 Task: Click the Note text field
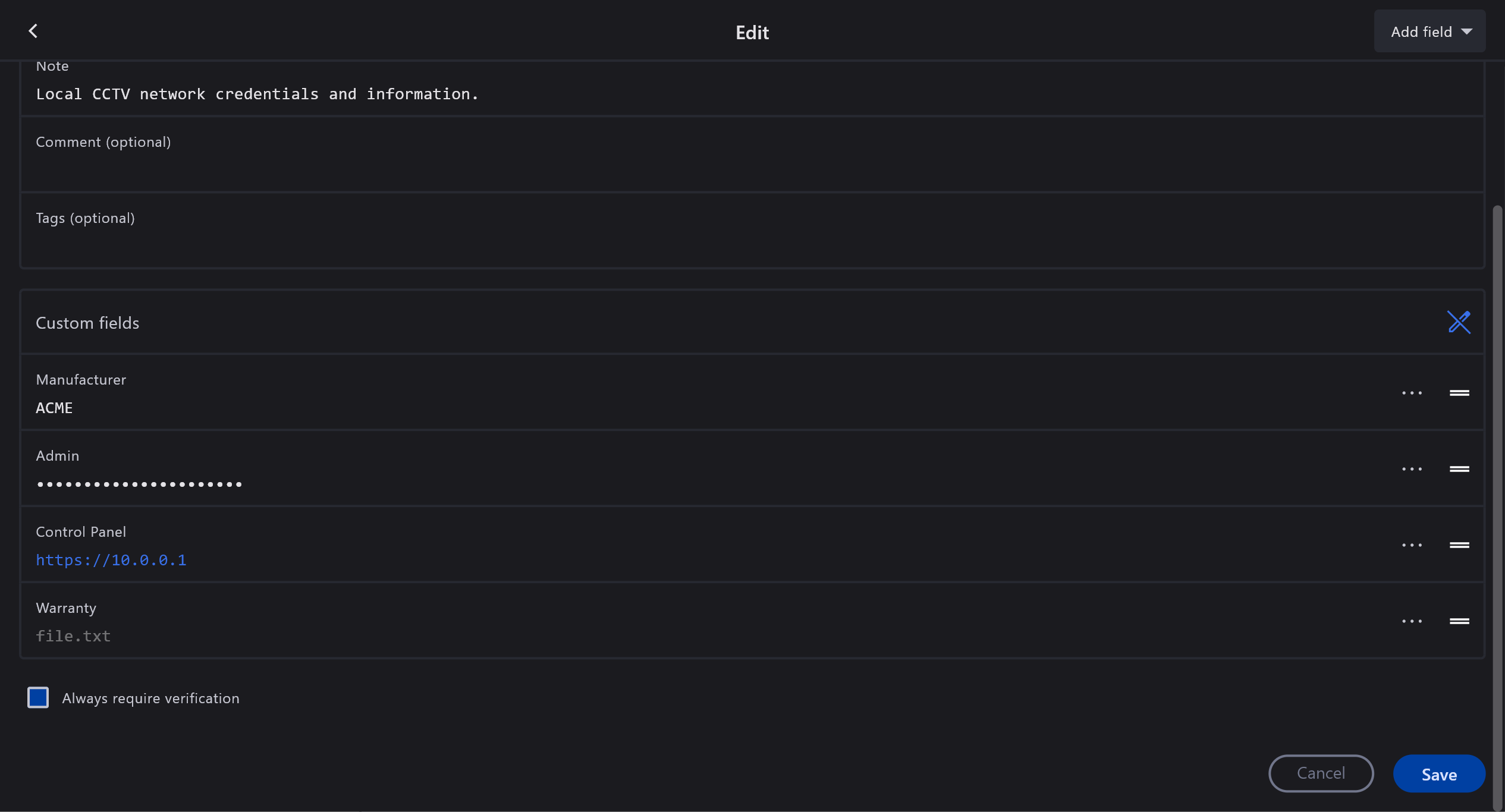[x=752, y=94]
